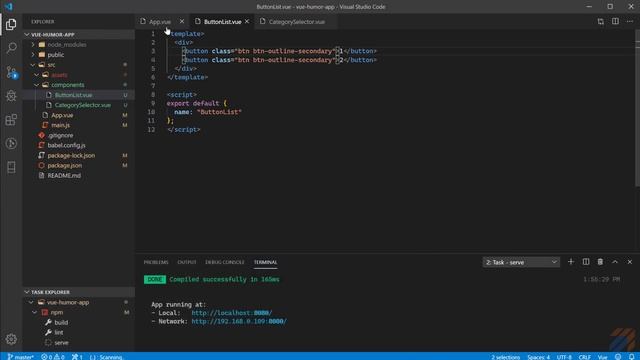Open the Explorer view in the activity bar

click(x=11, y=24)
